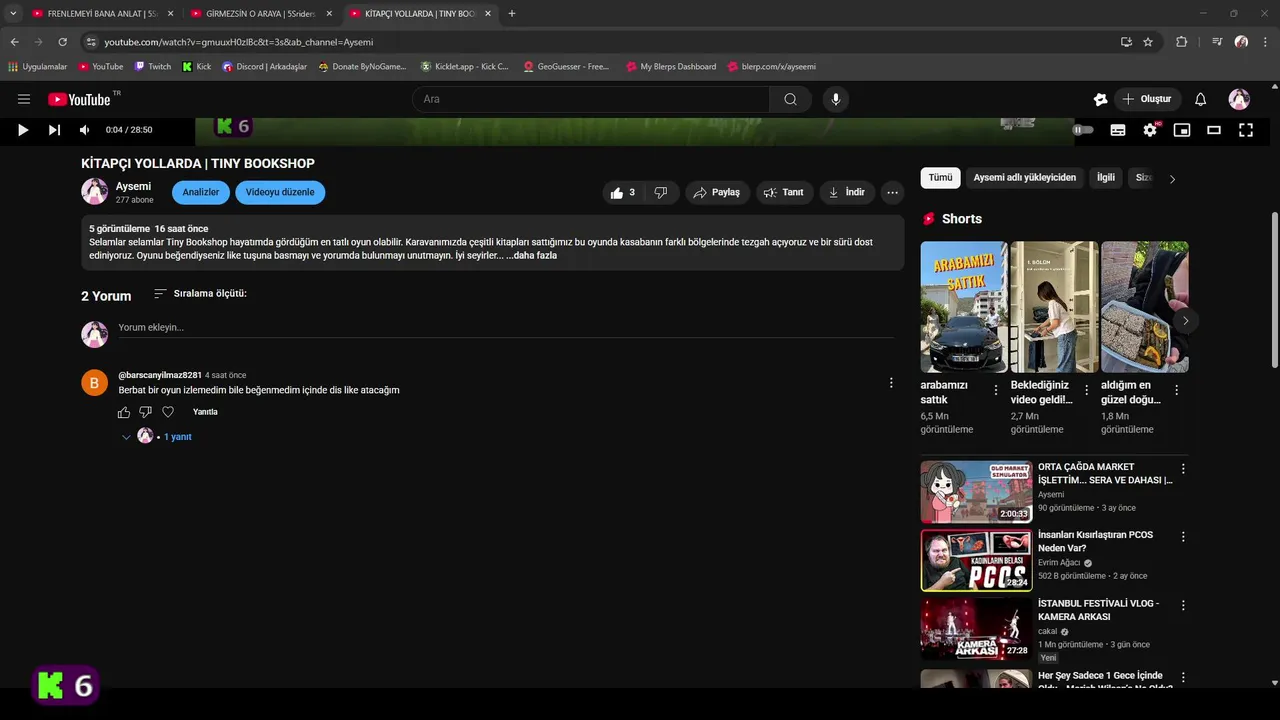Click the Oluştur create button

[x=1147, y=99]
